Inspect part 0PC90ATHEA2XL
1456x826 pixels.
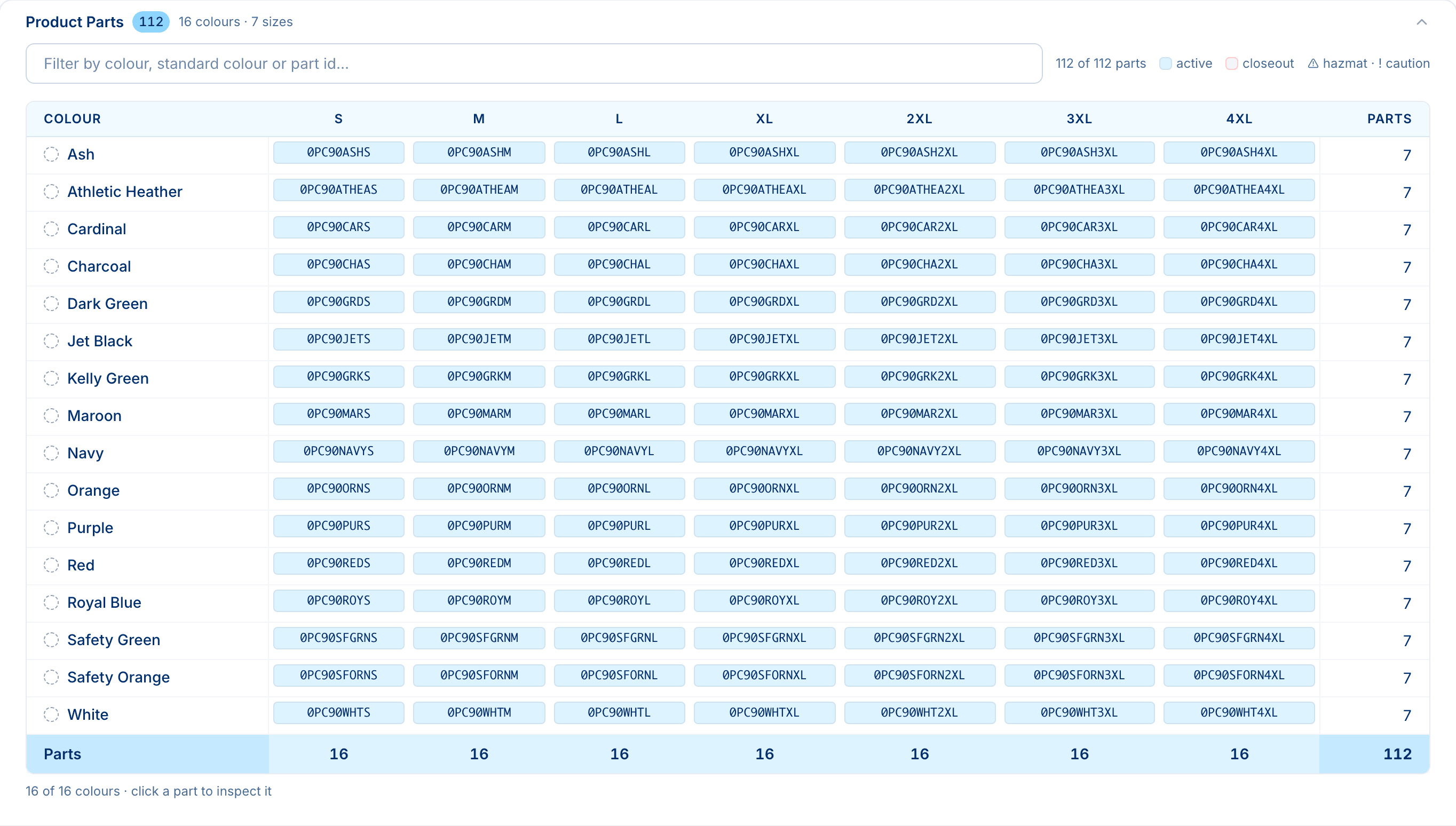919,190
